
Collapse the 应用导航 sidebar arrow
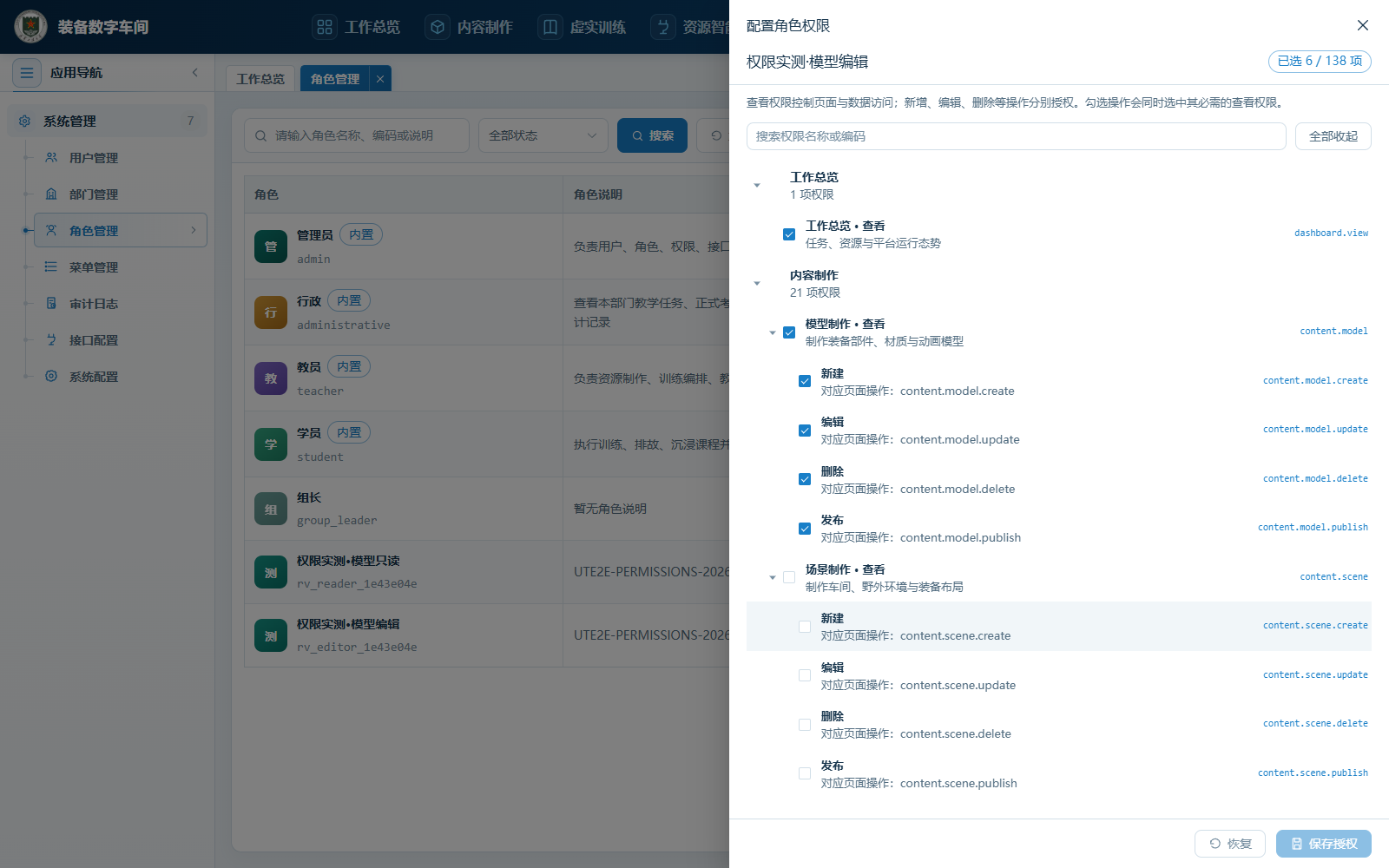(195, 72)
